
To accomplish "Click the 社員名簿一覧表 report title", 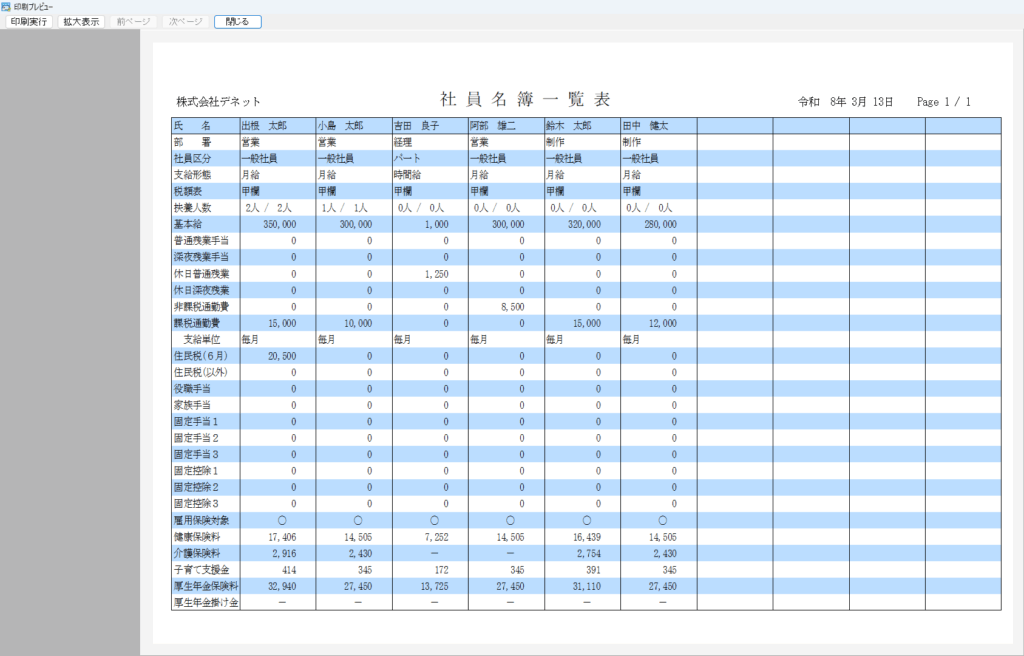I will 525,100.
